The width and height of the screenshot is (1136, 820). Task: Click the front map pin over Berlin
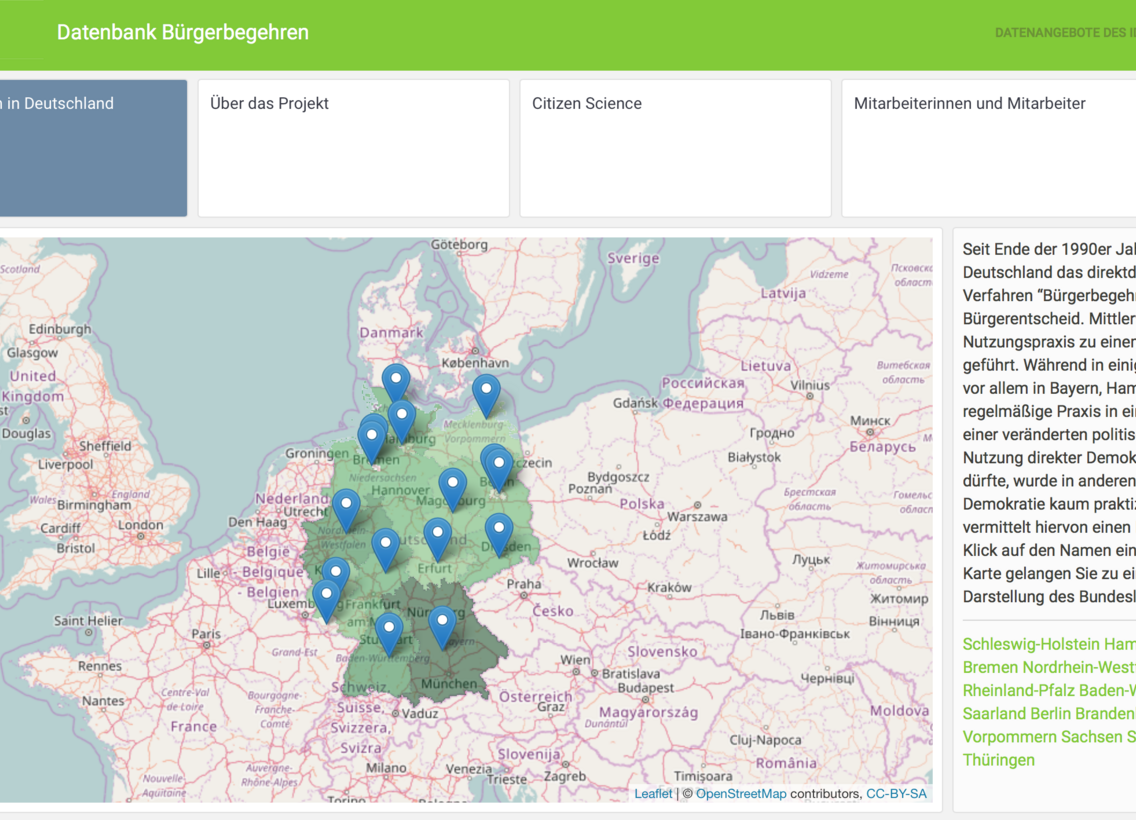pos(498,469)
